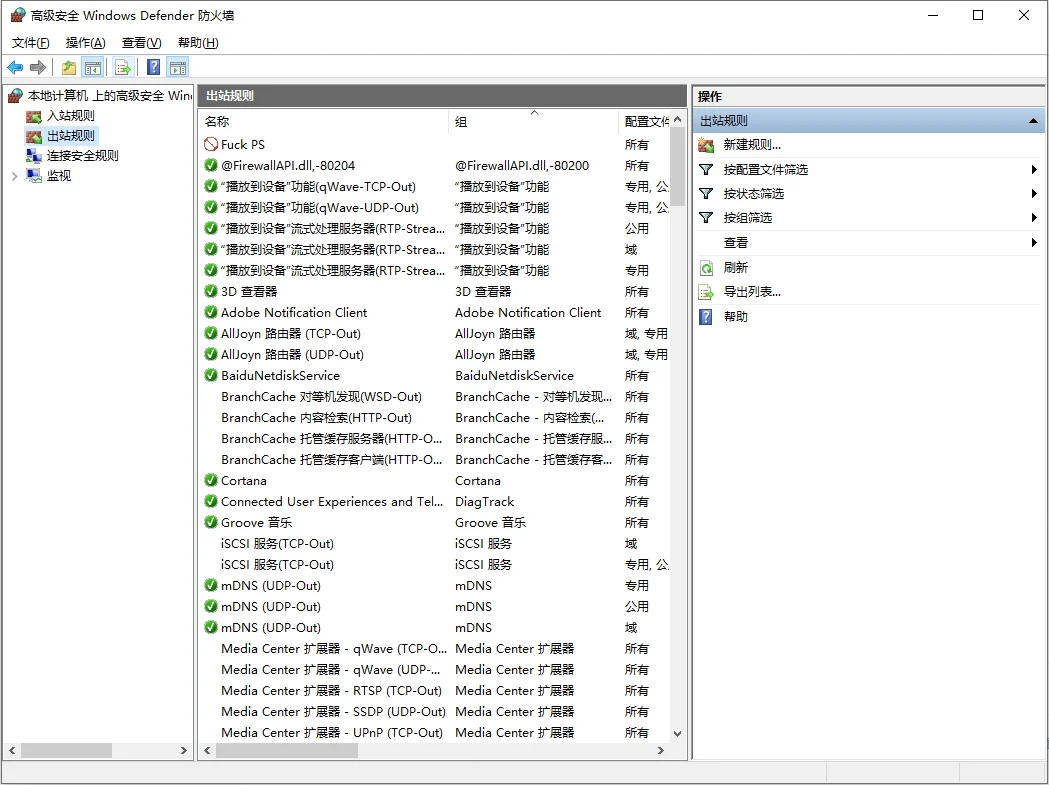Click the blue Help icon in toolbar

pyautogui.click(x=153, y=68)
